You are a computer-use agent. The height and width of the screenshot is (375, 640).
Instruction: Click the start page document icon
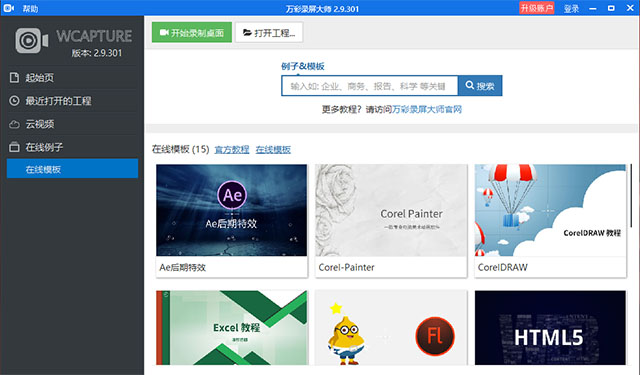tap(14, 78)
